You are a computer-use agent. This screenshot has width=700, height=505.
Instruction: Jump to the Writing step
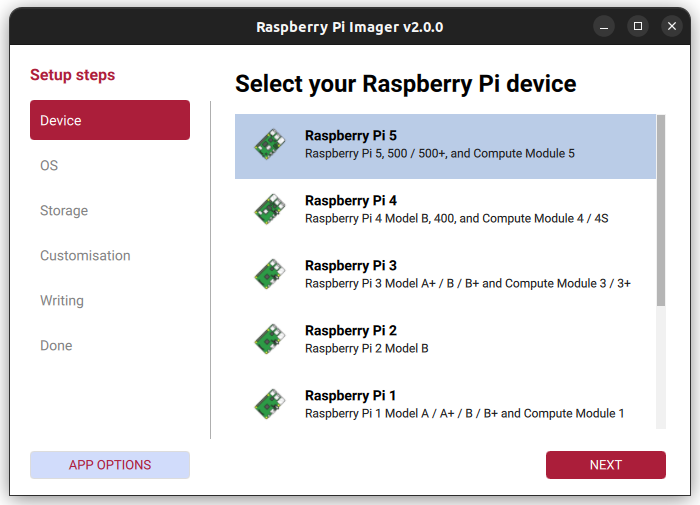62,300
